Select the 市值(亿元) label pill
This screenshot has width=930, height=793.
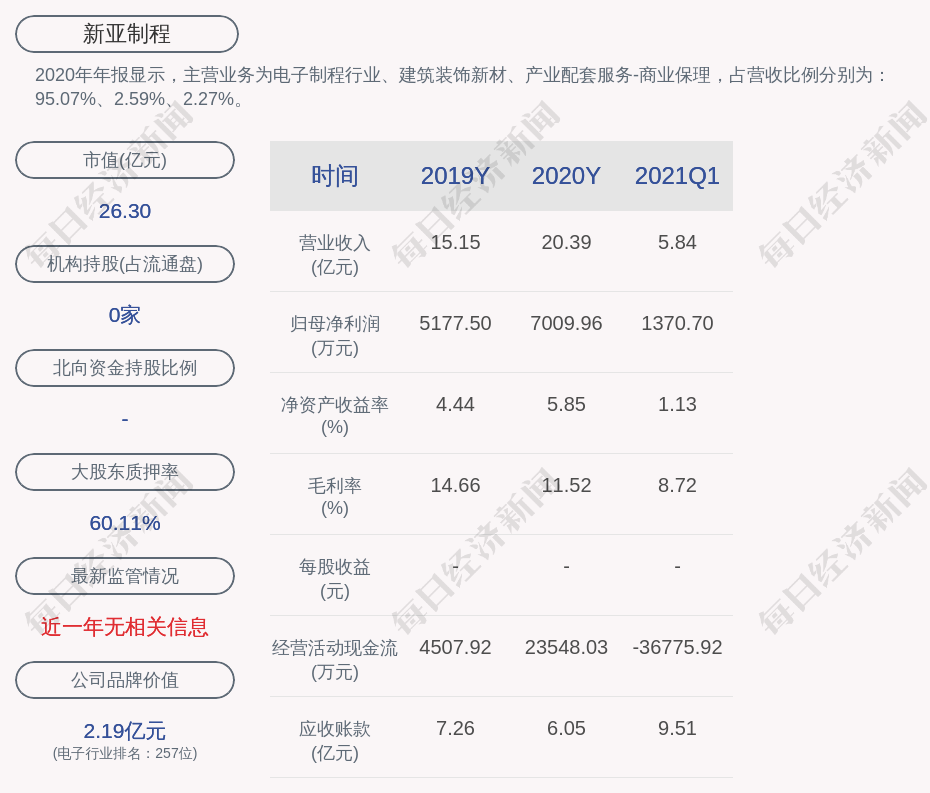(x=125, y=160)
